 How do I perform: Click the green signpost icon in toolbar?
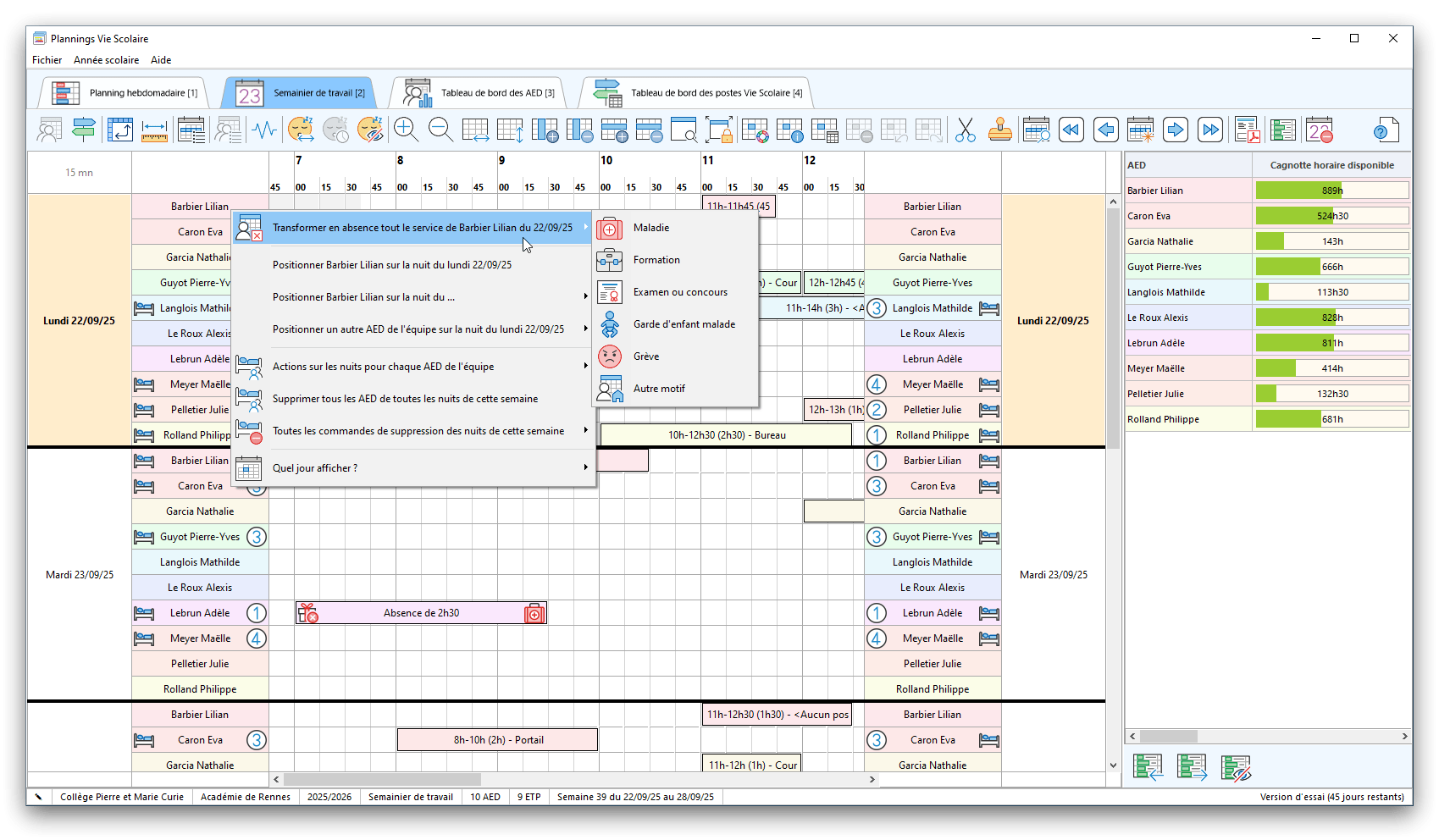(84, 130)
